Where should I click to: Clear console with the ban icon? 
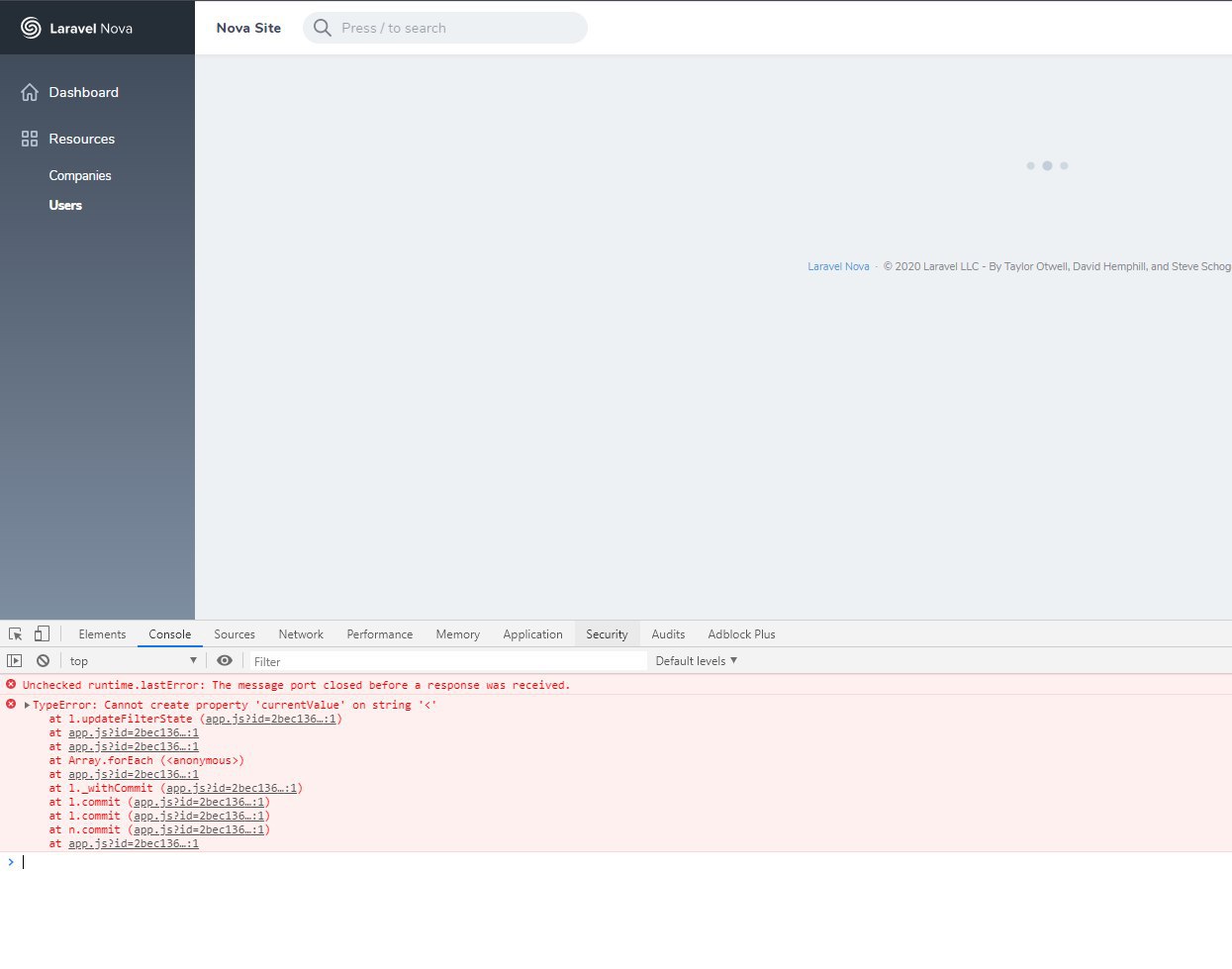pos(43,660)
